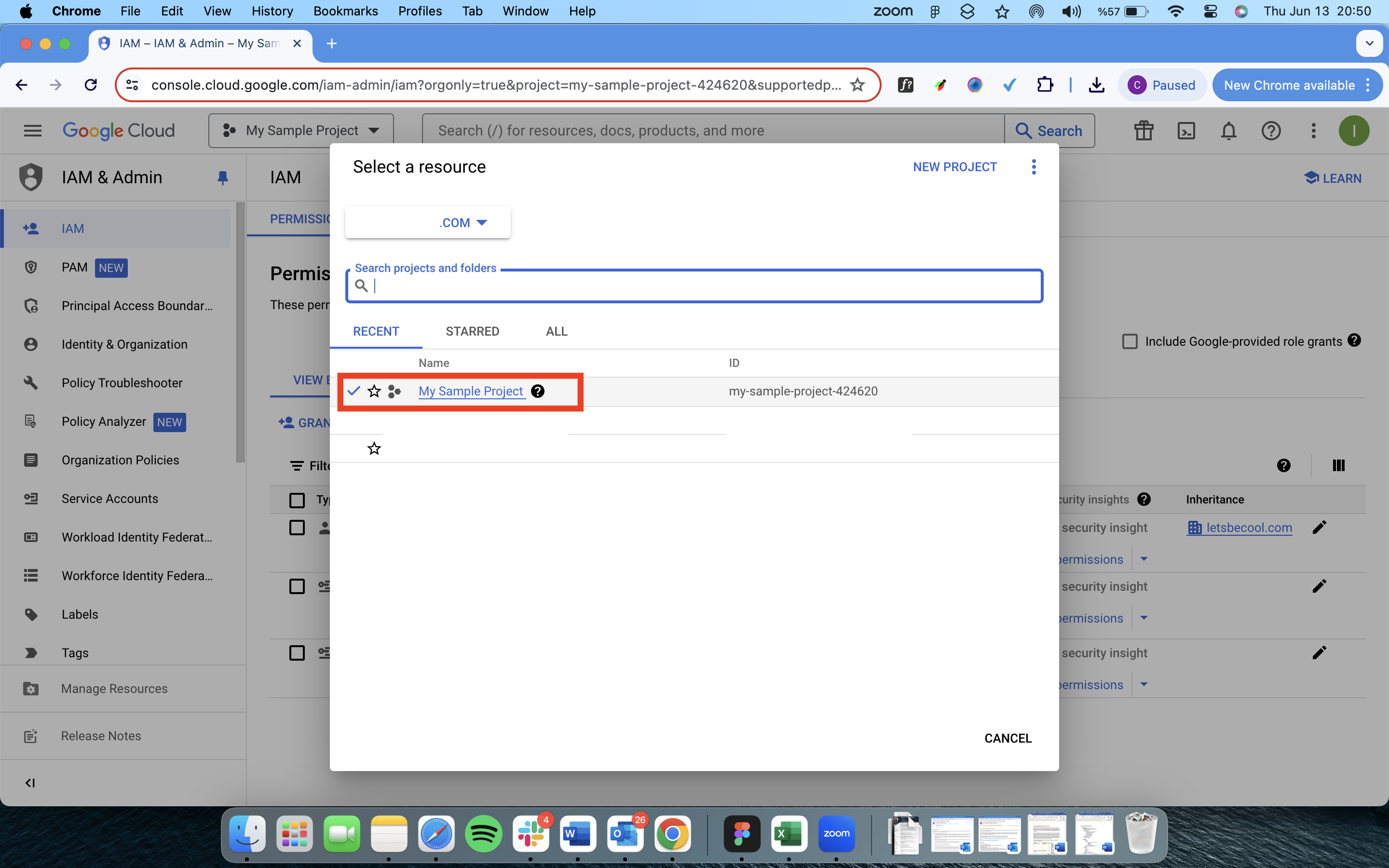Reload the page
This screenshot has width=1389, height=868.
91,85
